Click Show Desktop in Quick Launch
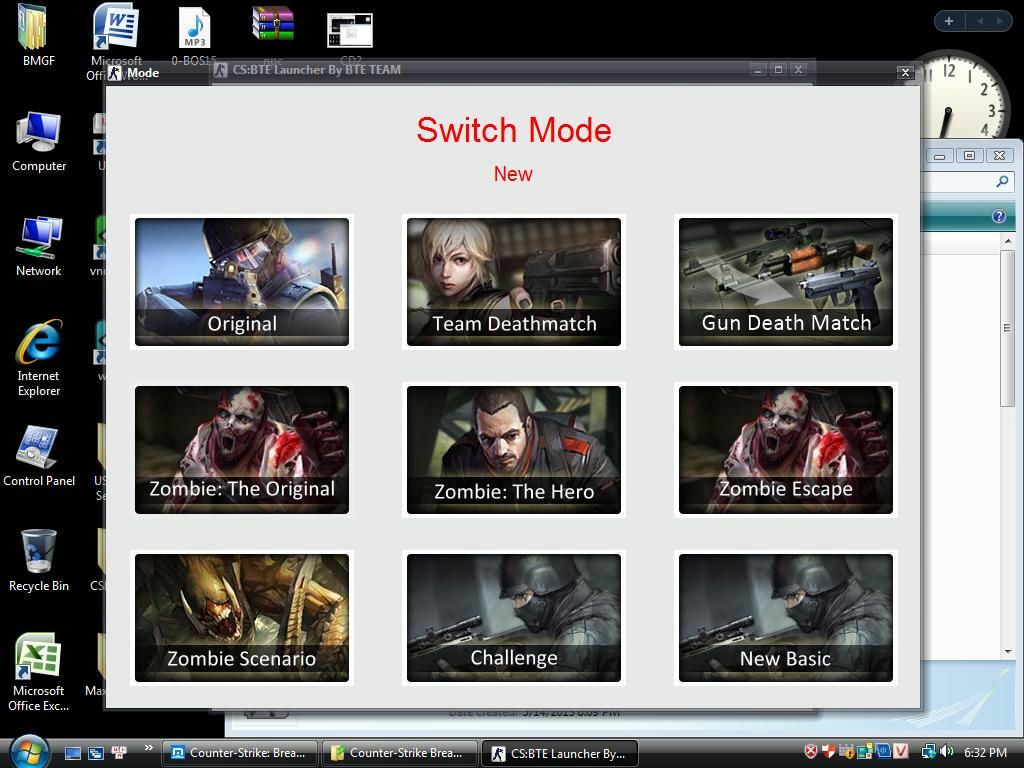 [72, 753]
